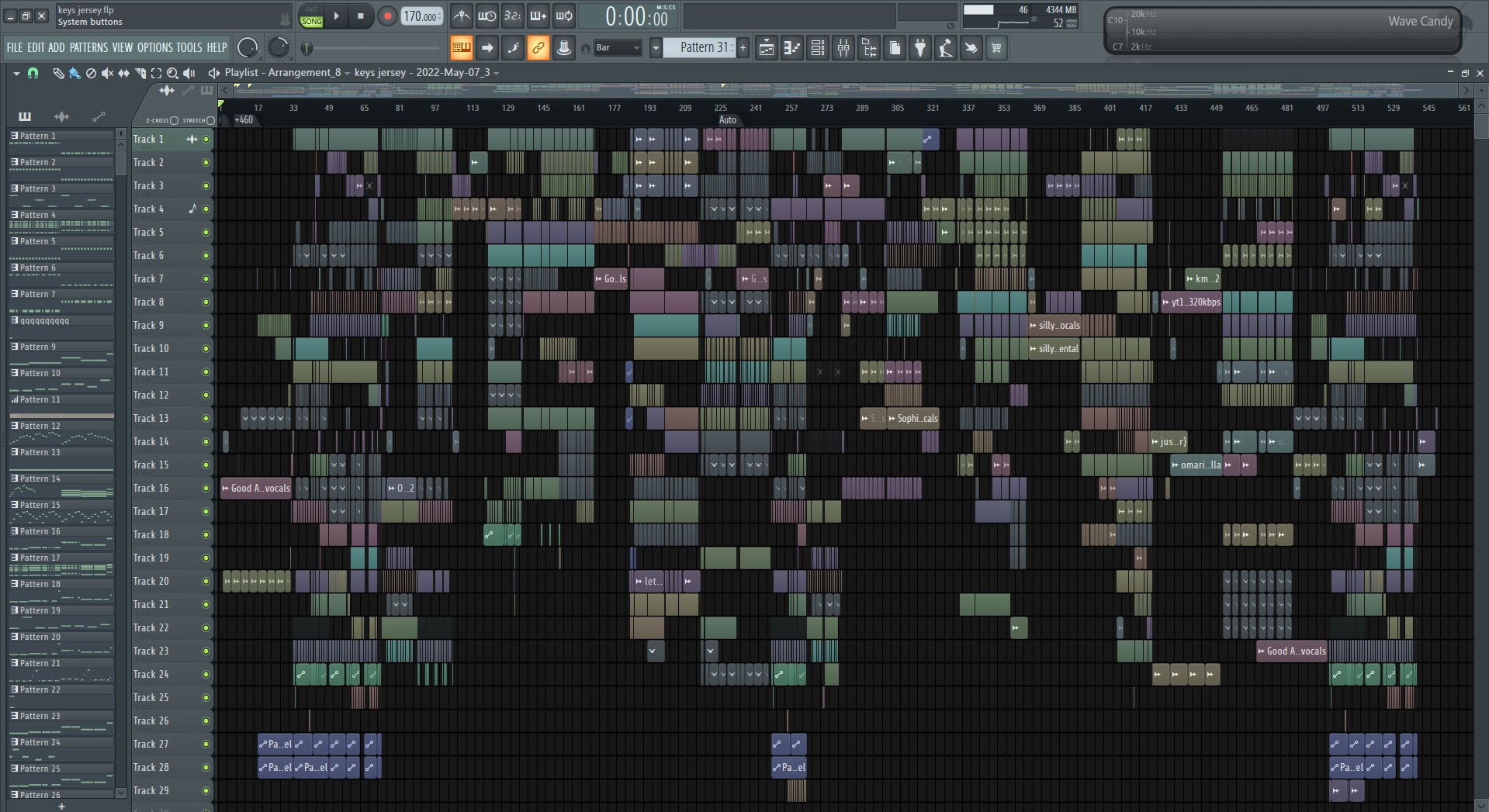The height and width of the screenshot is (812, 1489).
Task: Select the Slice tool in Playlist toolbar
Action: pyautogui.click(x=140, y=73)
